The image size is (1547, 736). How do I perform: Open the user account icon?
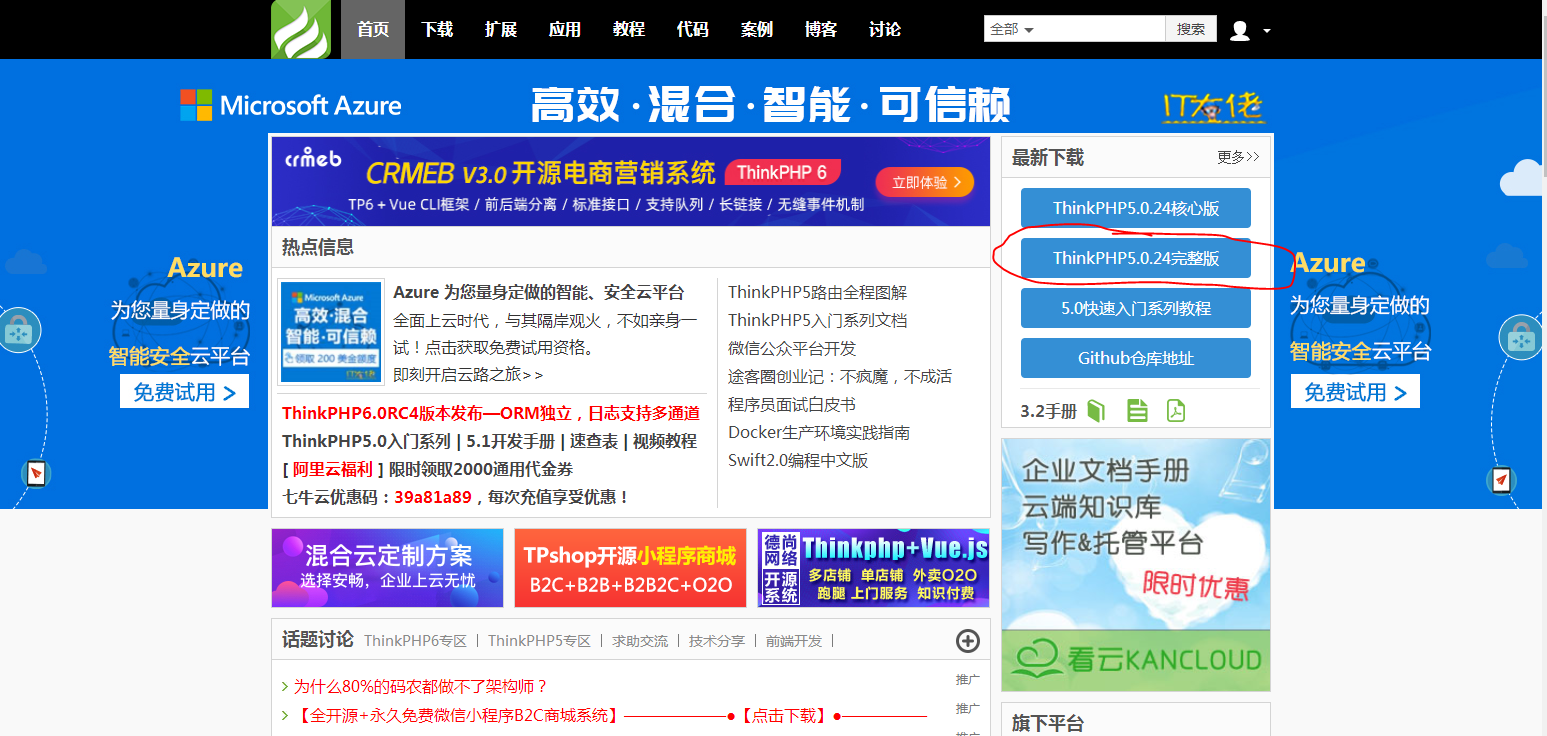pyautogui.click(x=1240, y=30)
